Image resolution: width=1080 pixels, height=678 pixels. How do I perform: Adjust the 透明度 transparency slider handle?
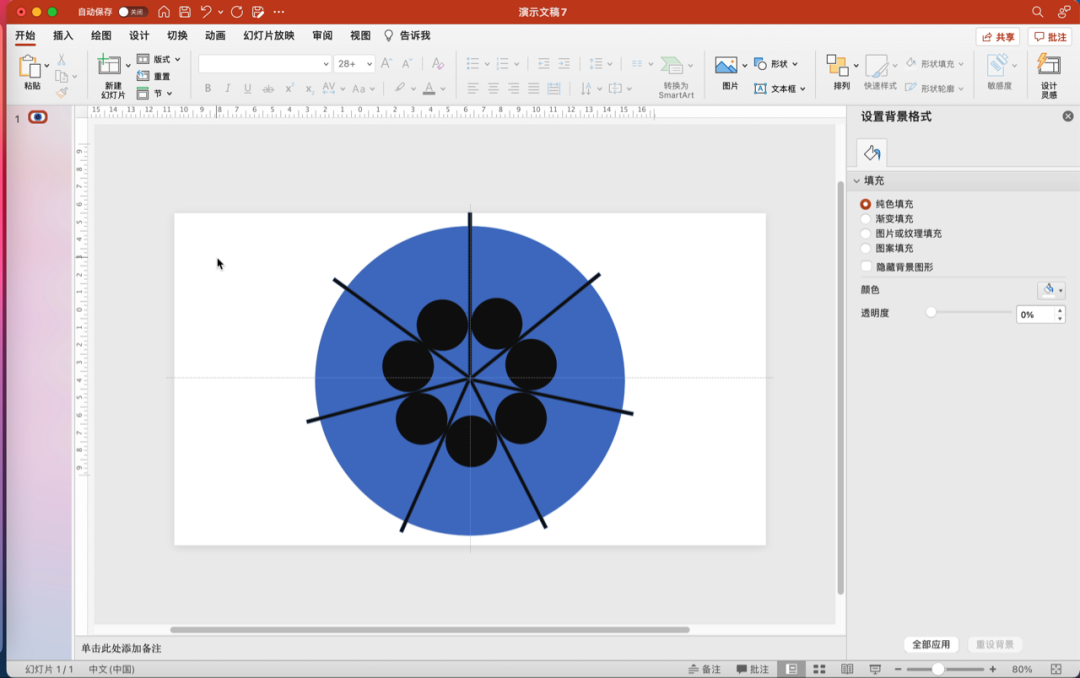coord(931,312)
